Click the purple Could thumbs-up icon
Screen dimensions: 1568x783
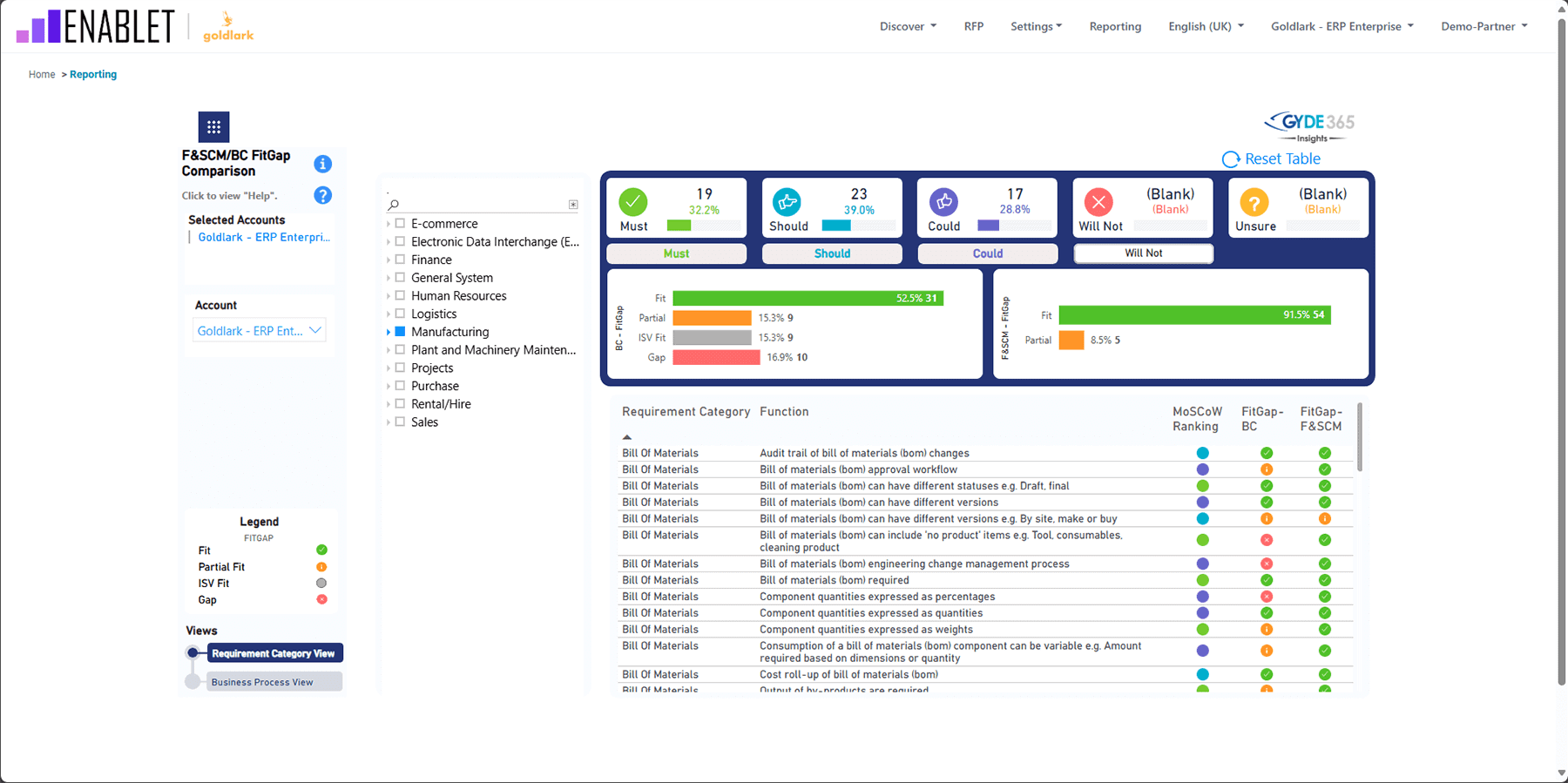pyautogui.click(x=943, y=202)
